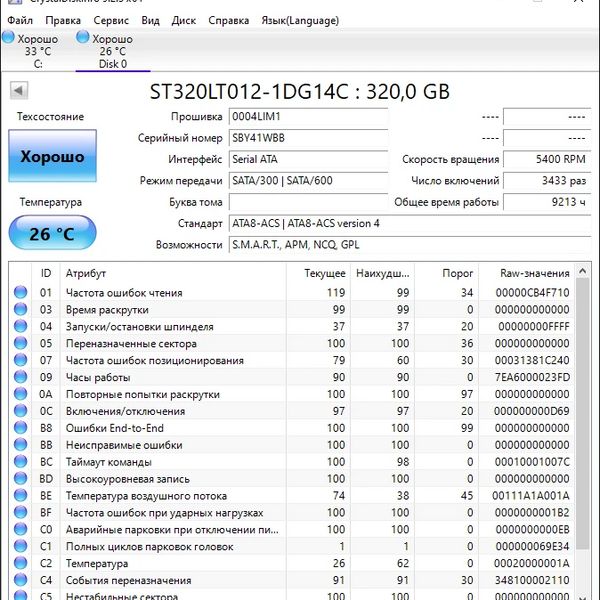Click status icon of row B8 Ошибки End-to-End
Screen dimensions: 600x600
click(x=21, y=428)
